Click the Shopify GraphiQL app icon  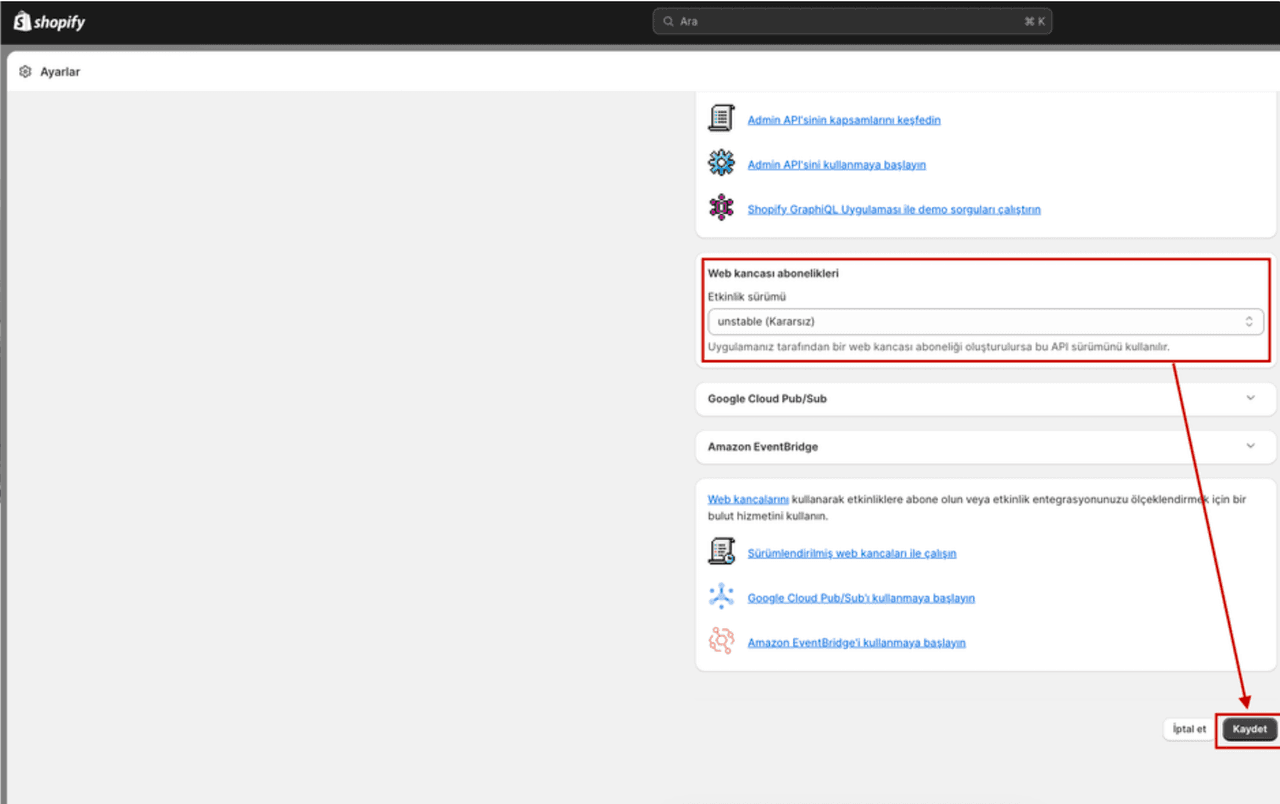point(721,208)
